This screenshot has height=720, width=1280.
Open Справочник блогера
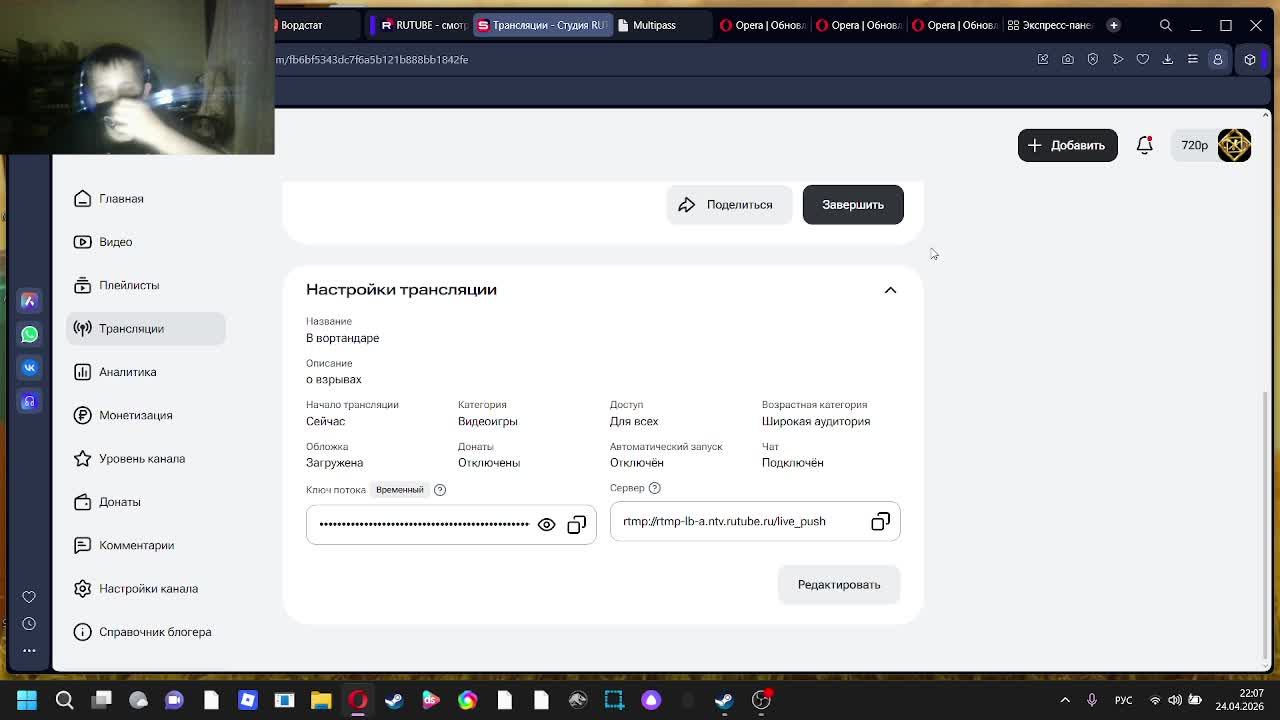coord(146,632)
